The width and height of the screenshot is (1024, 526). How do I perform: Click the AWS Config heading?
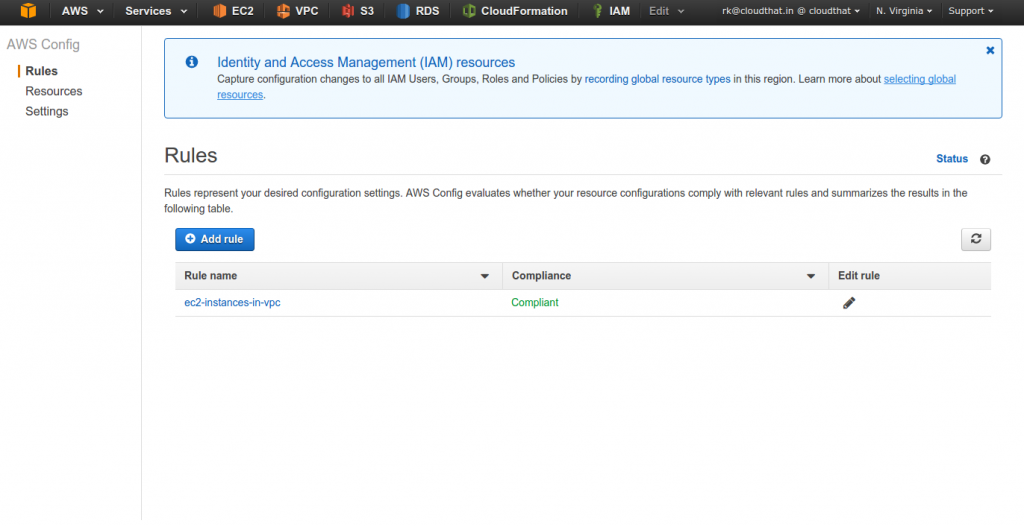click(x=43, y=44)
